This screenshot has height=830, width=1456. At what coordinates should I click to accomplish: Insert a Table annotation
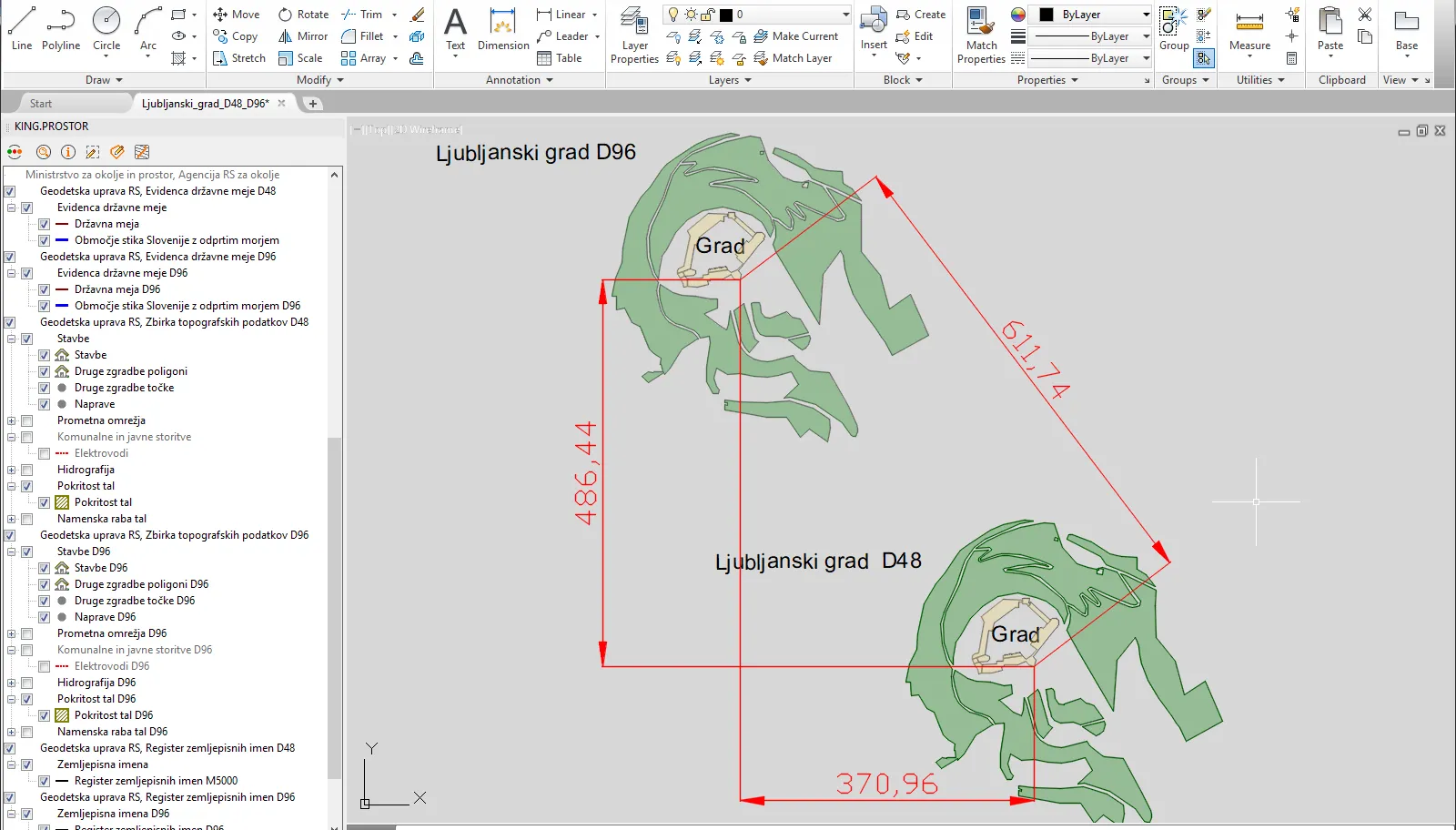[560, 58]
